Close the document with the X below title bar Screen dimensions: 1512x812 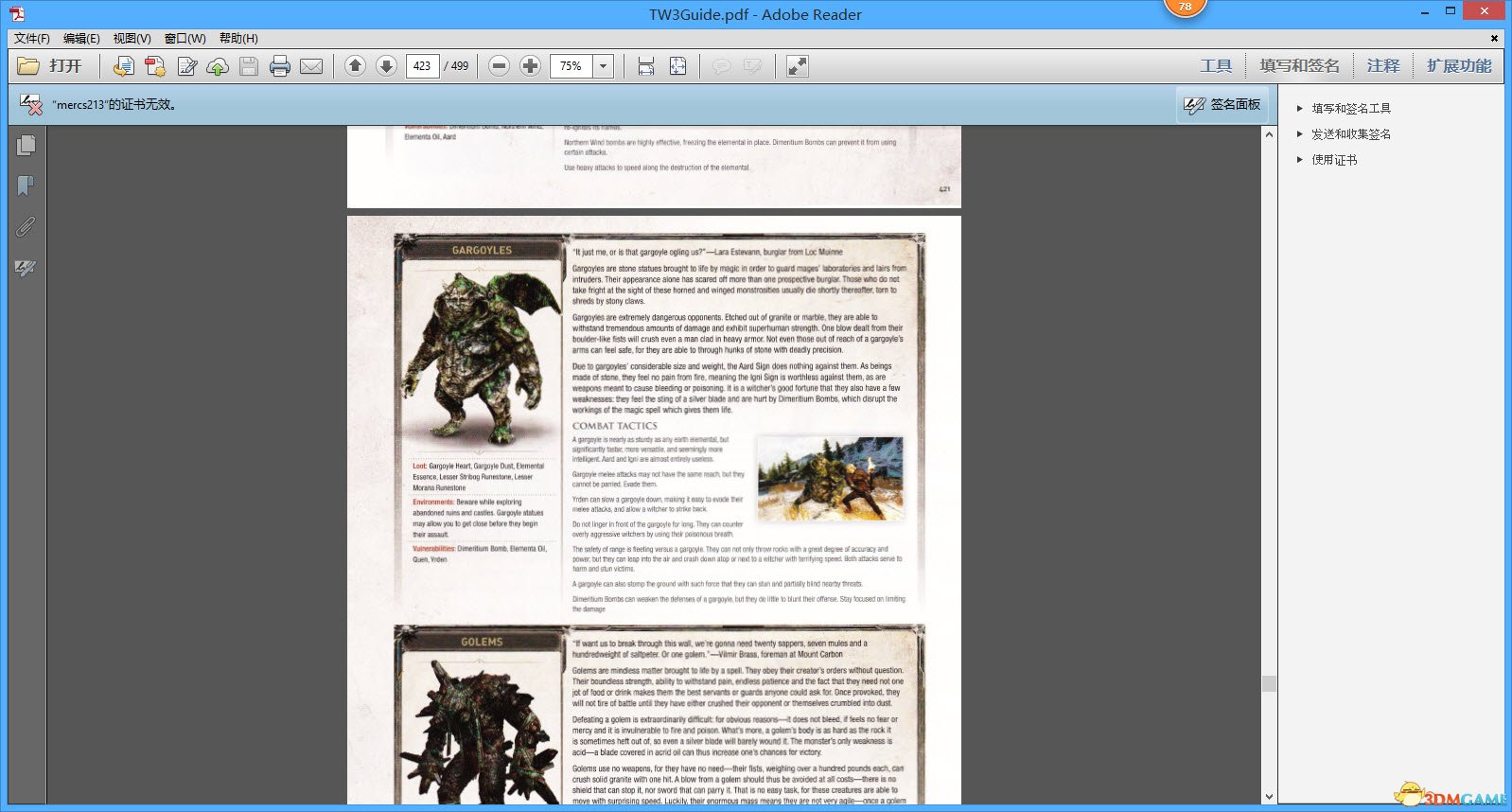tap(1495, 39)
